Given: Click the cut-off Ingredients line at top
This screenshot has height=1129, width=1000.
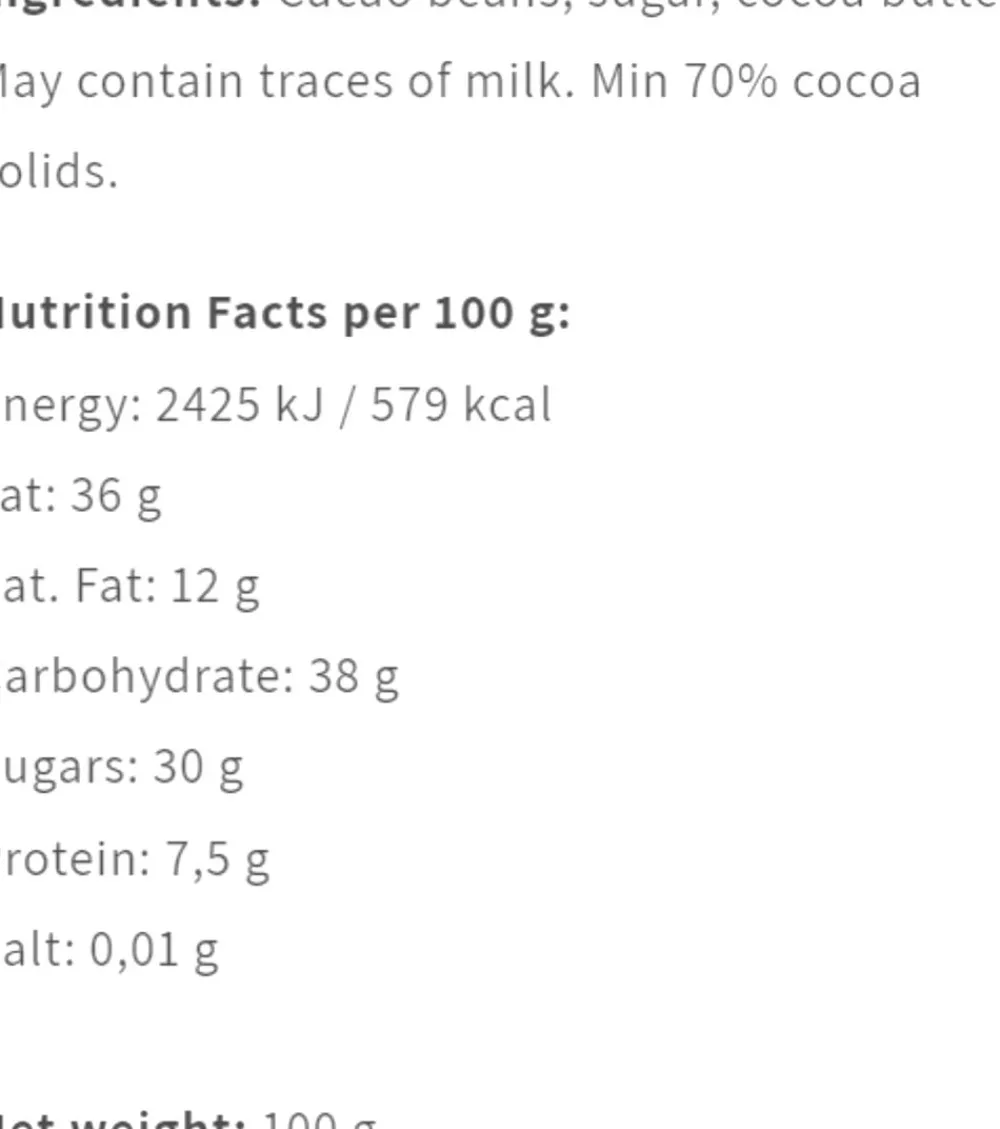Looking at the screenshot, I should click(x=500, y=8).
